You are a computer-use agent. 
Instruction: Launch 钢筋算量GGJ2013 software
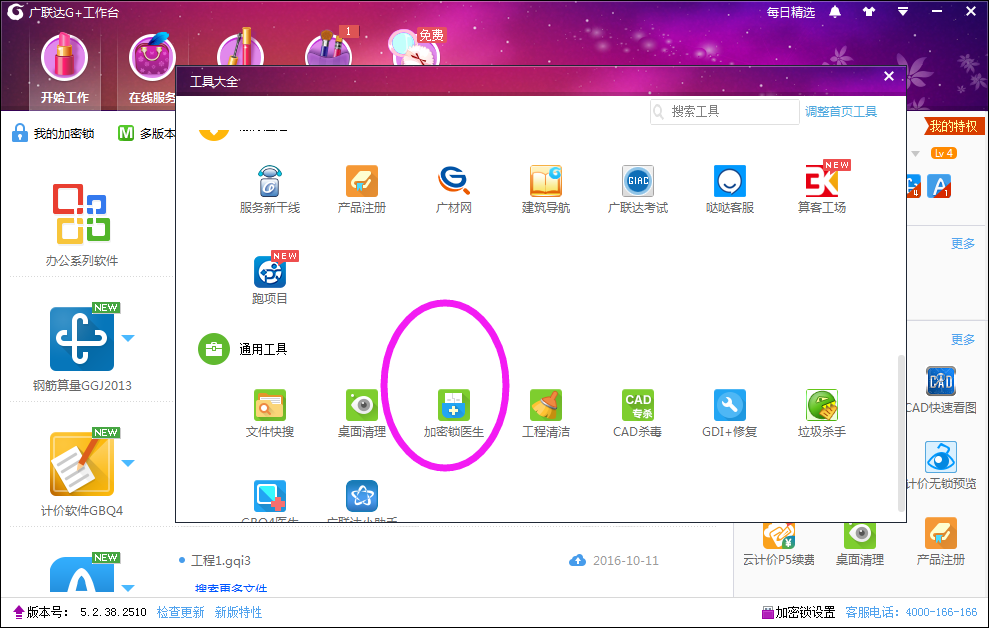pos(82,348)
